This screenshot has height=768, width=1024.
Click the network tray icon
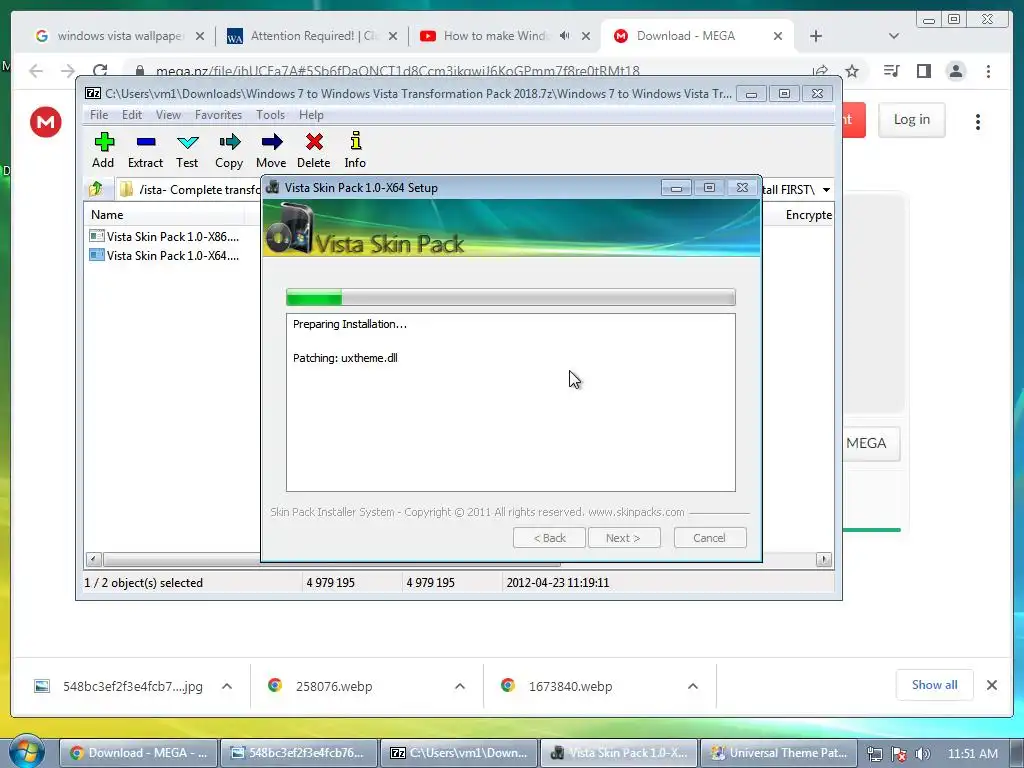point(874,754)
